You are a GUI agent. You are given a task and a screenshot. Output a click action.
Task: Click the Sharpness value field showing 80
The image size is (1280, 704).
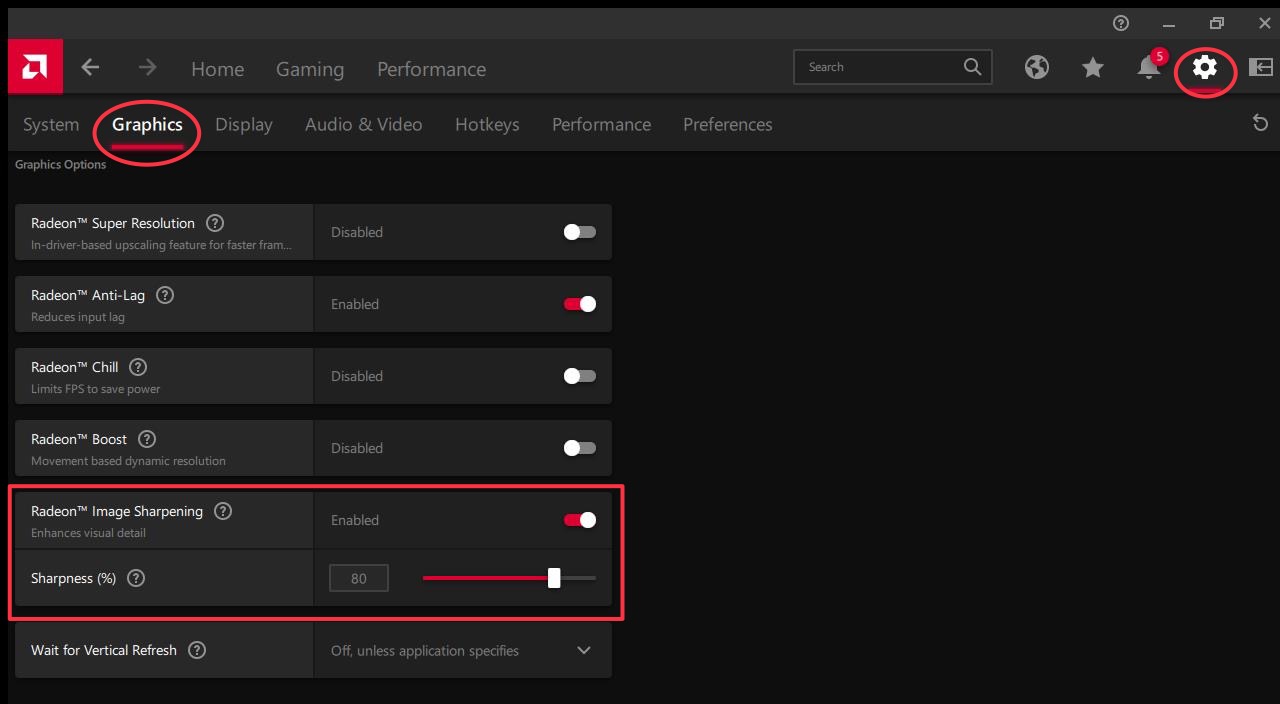[359, 578]
